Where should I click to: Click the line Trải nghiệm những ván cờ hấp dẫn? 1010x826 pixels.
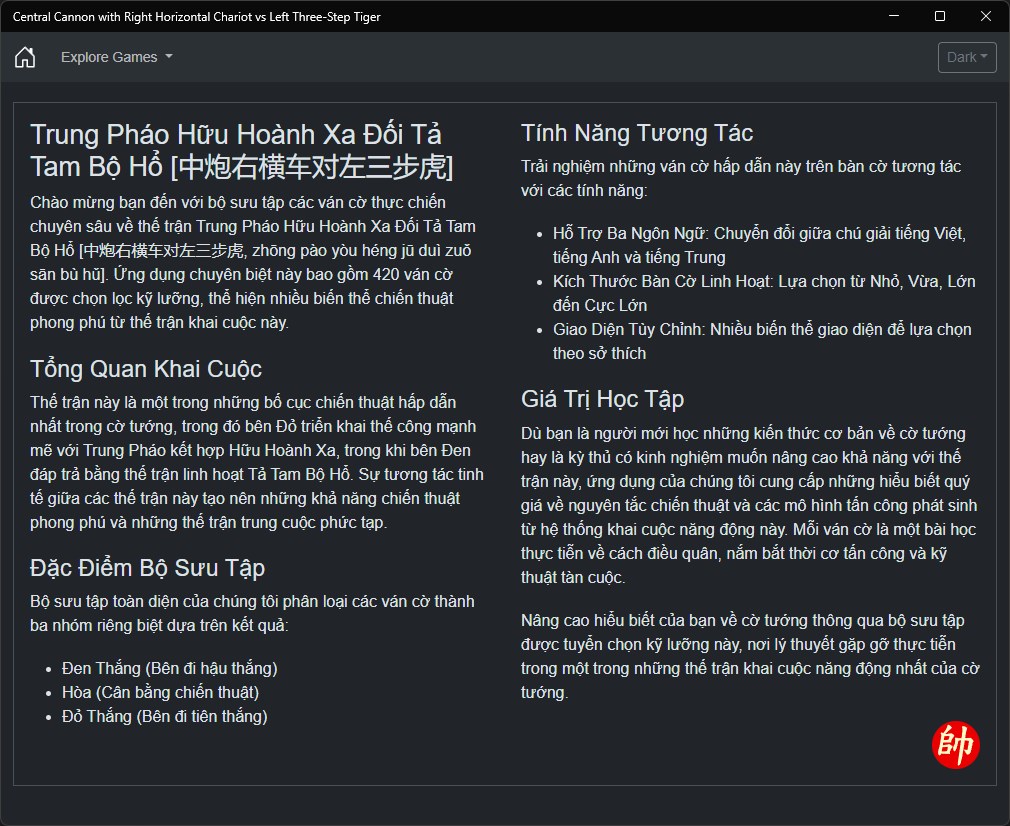(x=741, y=178)
